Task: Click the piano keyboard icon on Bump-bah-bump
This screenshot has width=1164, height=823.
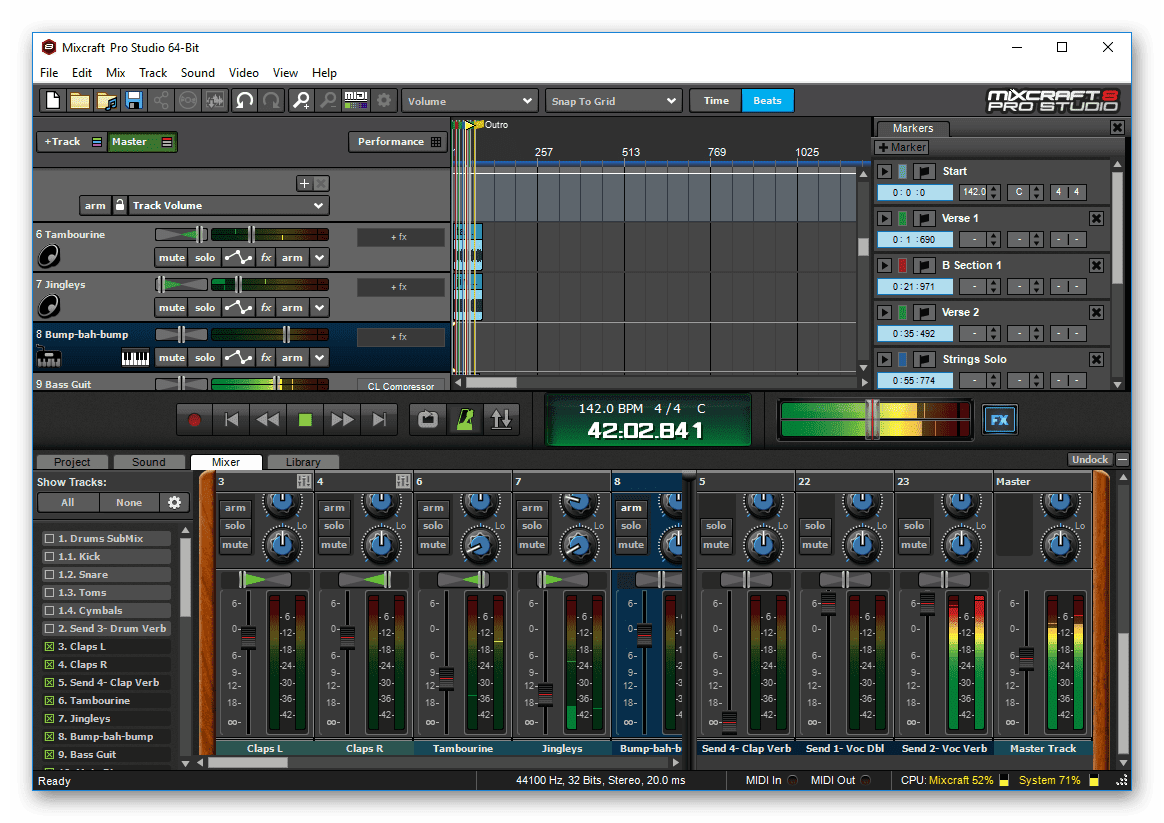Action: tap(135, 358)
